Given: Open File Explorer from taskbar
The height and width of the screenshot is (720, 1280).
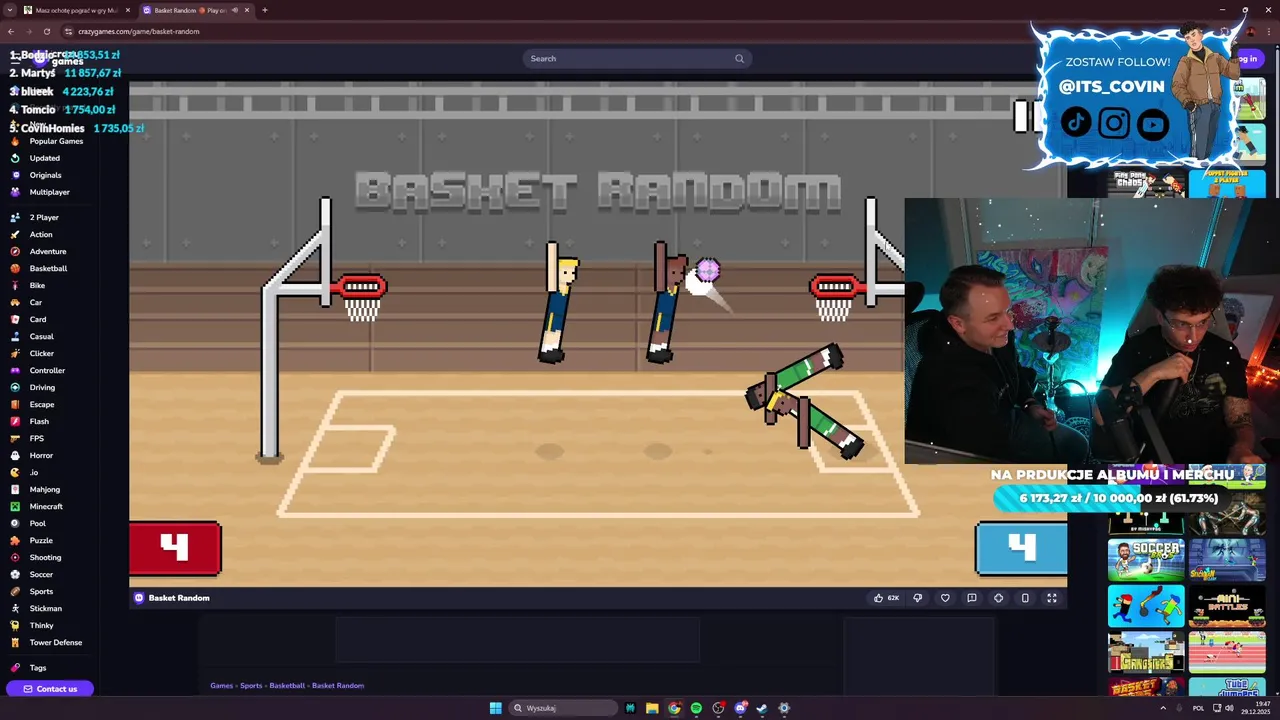Looking at the screenshot, I should click(x=652, y=708).
